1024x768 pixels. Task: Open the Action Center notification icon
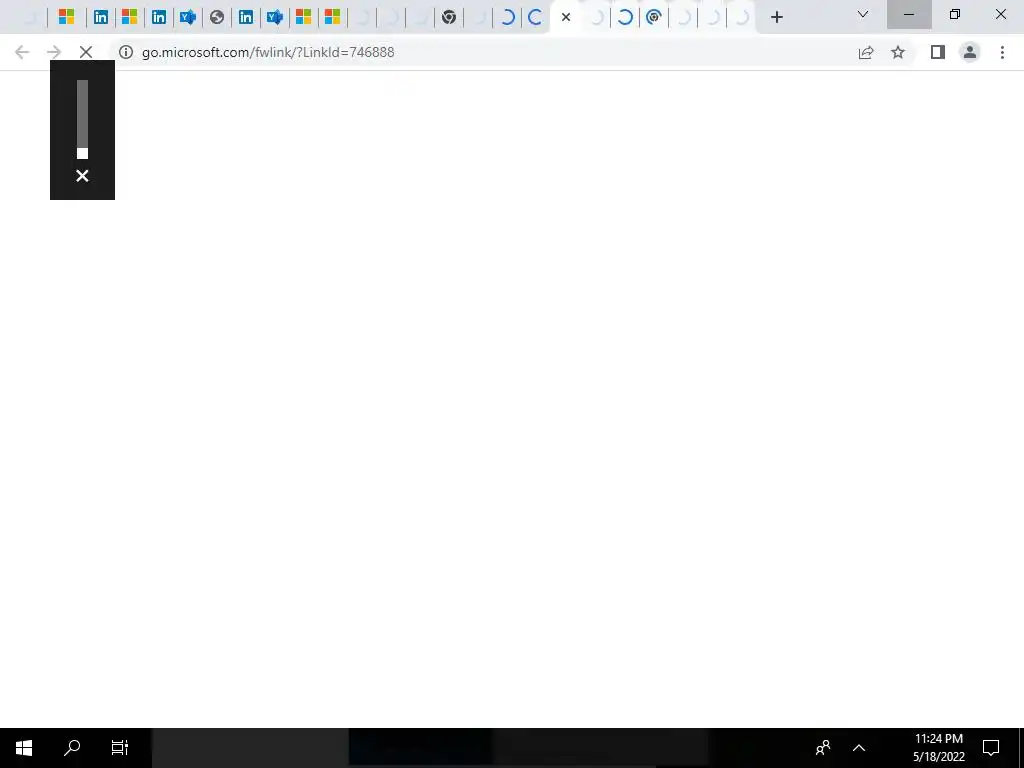tap(991, 748)
